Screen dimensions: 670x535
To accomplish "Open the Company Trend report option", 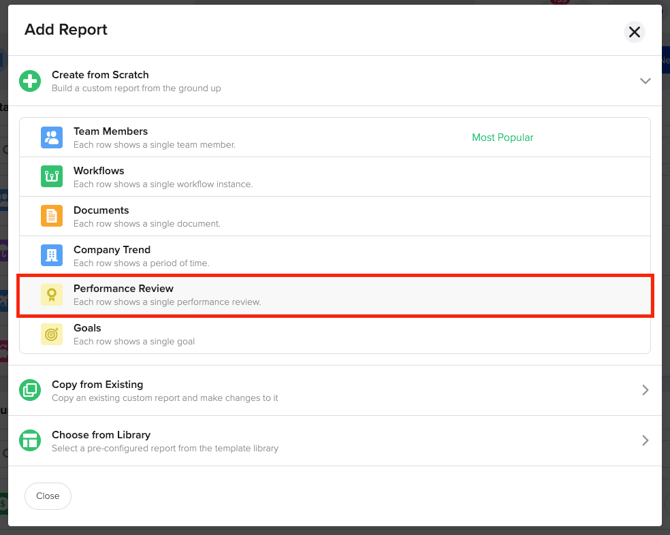I will coord(111,250).
